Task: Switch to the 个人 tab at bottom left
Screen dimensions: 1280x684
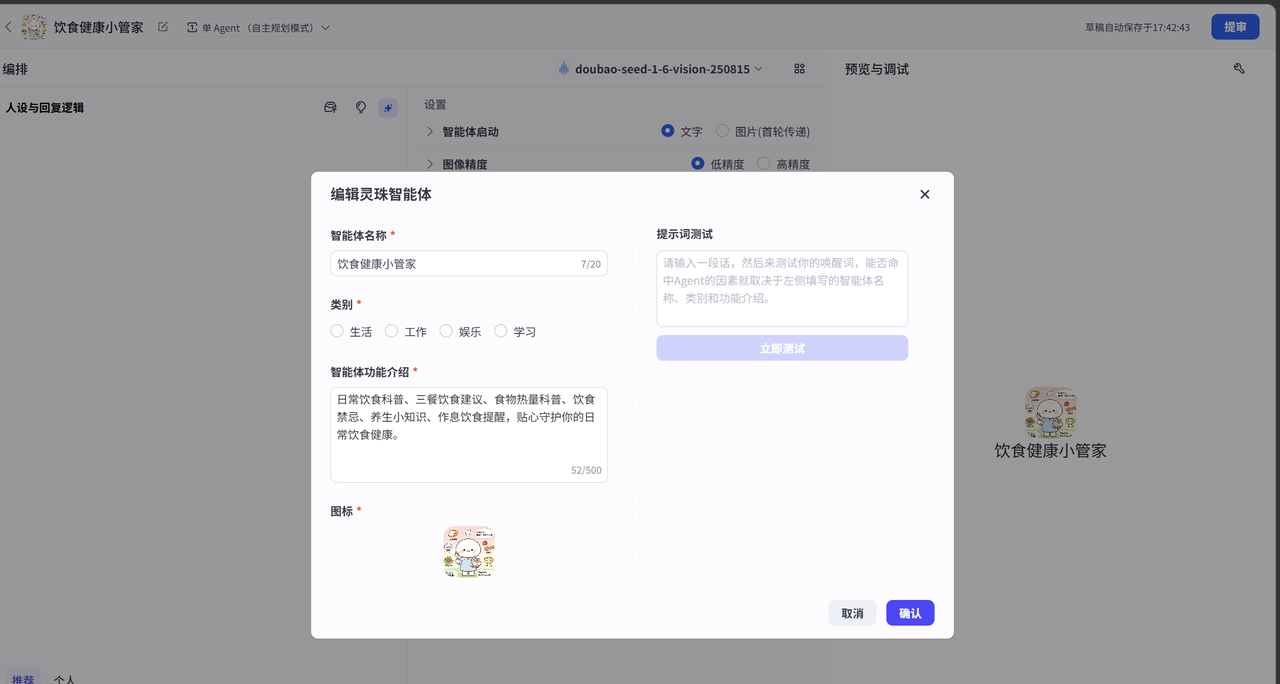Action: point(64,678)
